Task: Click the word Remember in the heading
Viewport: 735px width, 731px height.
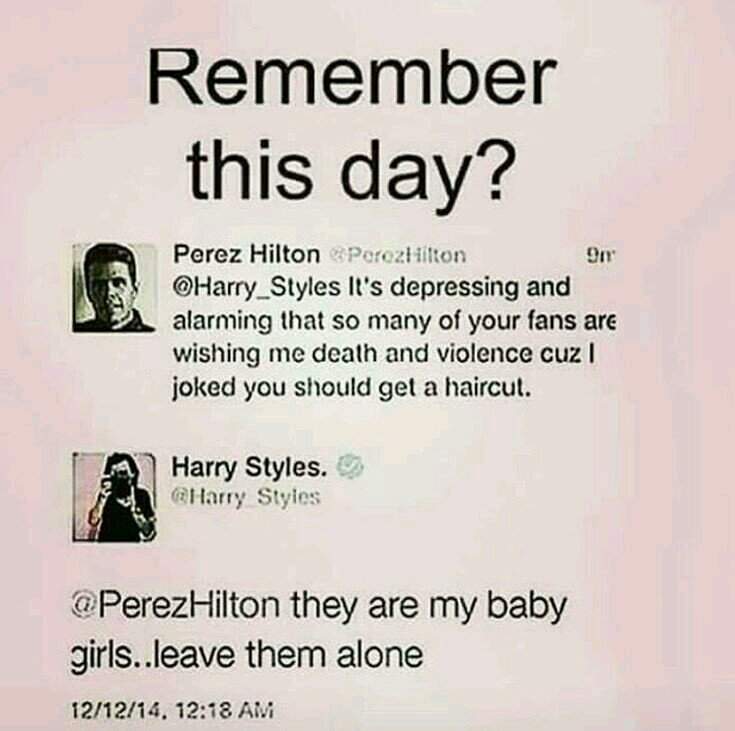Action: [353, 80]
